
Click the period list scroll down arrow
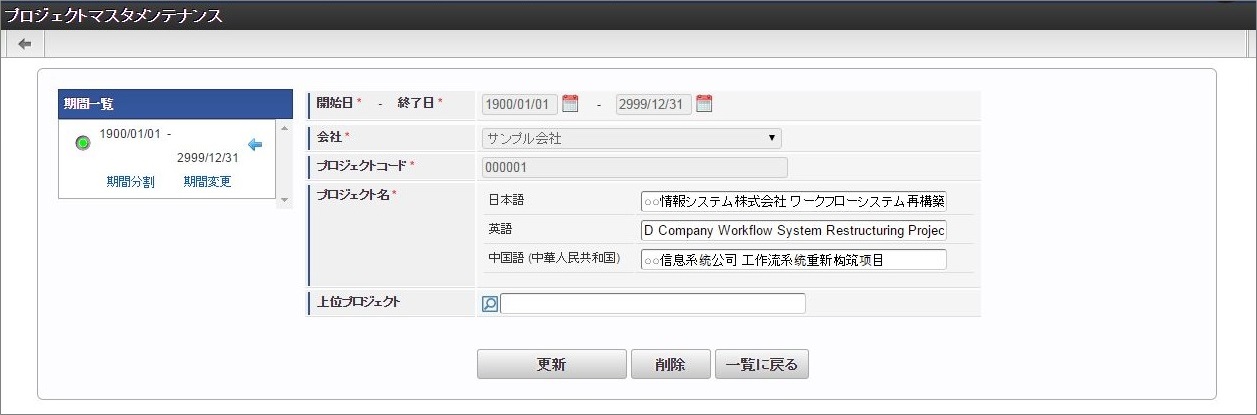point(284,200)
